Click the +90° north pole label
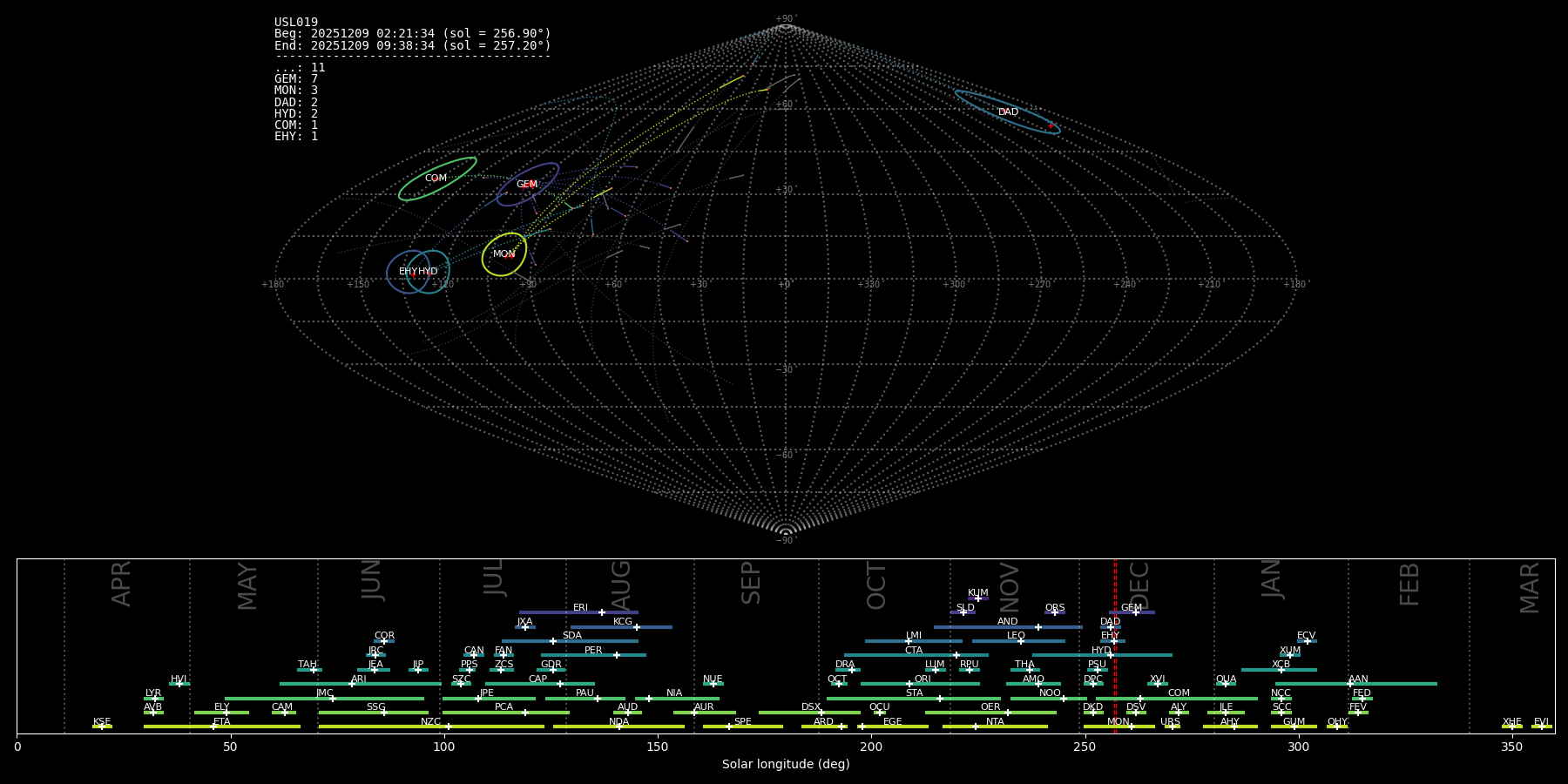 click(786, 19)
